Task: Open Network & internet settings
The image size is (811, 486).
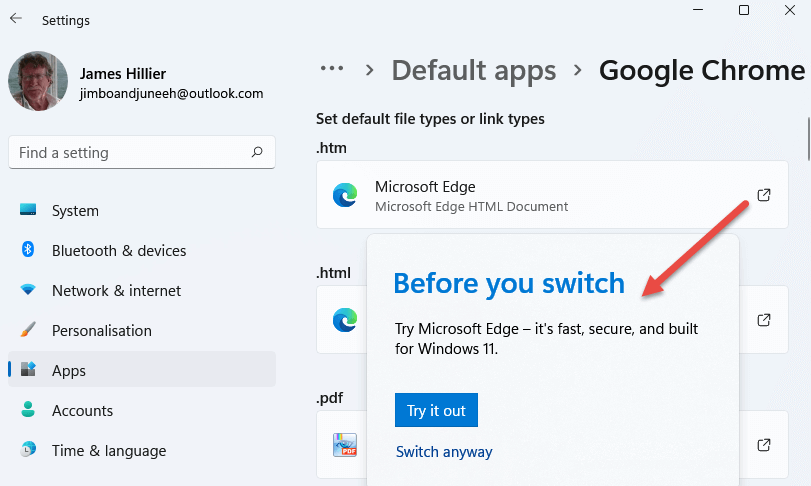Action: 142,291
